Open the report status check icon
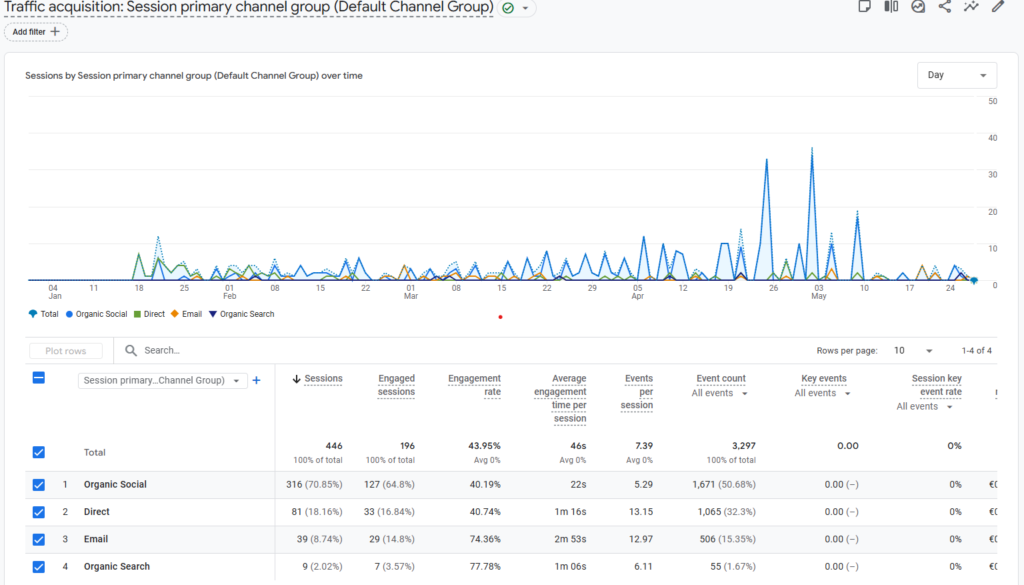This screenshot has height=585, width=1024. point(507,8)
